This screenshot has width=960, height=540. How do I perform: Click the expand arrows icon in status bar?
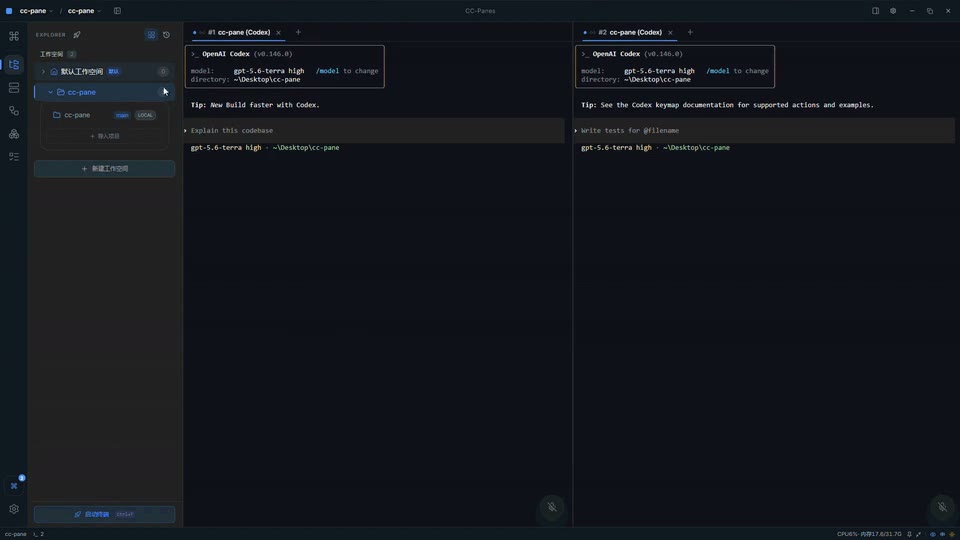pyautogui.click(x=918, y=534)
